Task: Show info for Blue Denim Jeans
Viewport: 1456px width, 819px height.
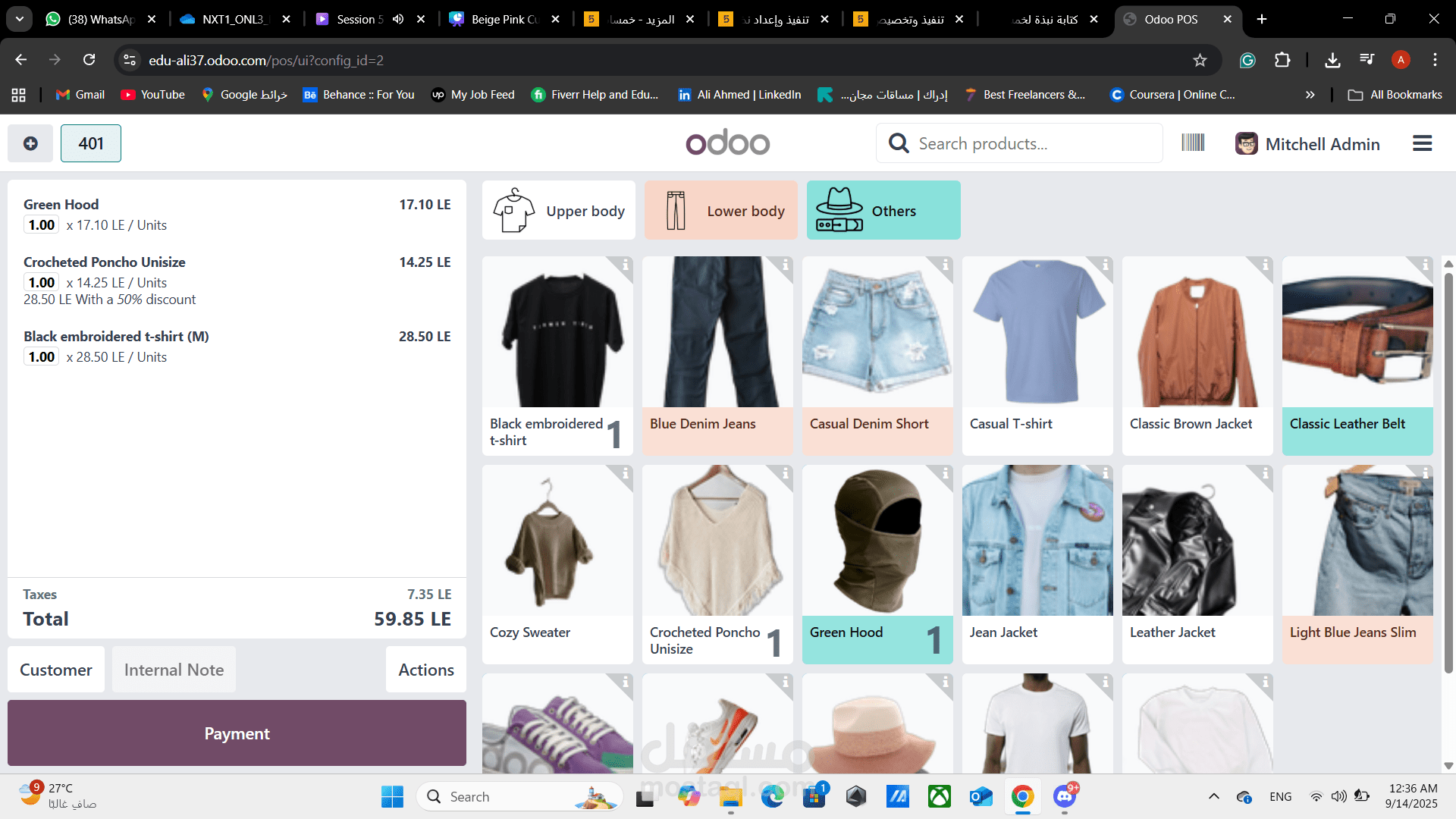Action: pyautogui.click(x=785, y=265)
